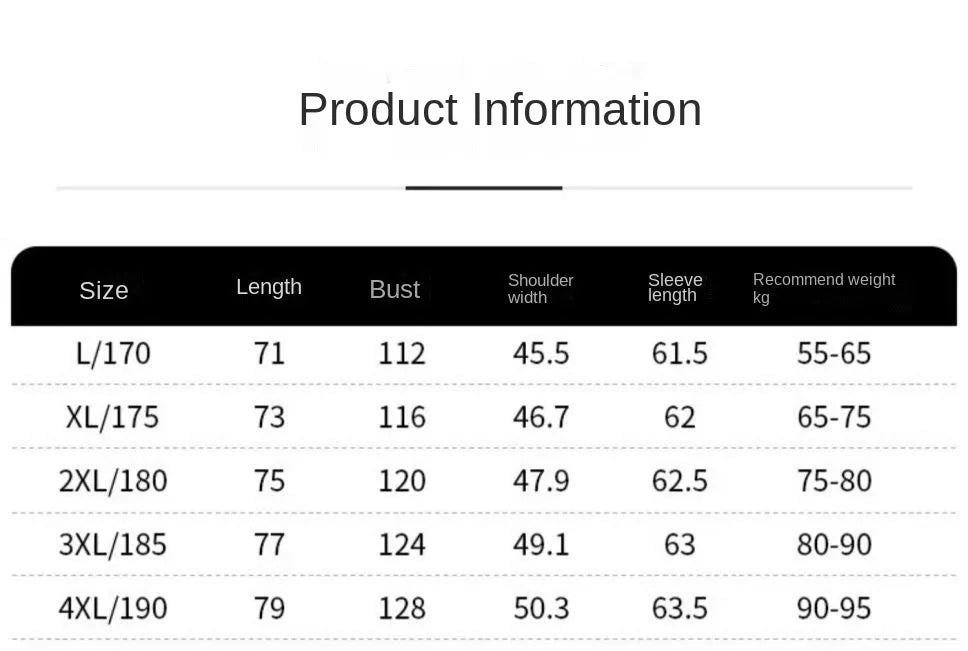Click the Bust column header
Image resolution: width=968 pixels, height=651 pixels.
[x=394, y=289]
